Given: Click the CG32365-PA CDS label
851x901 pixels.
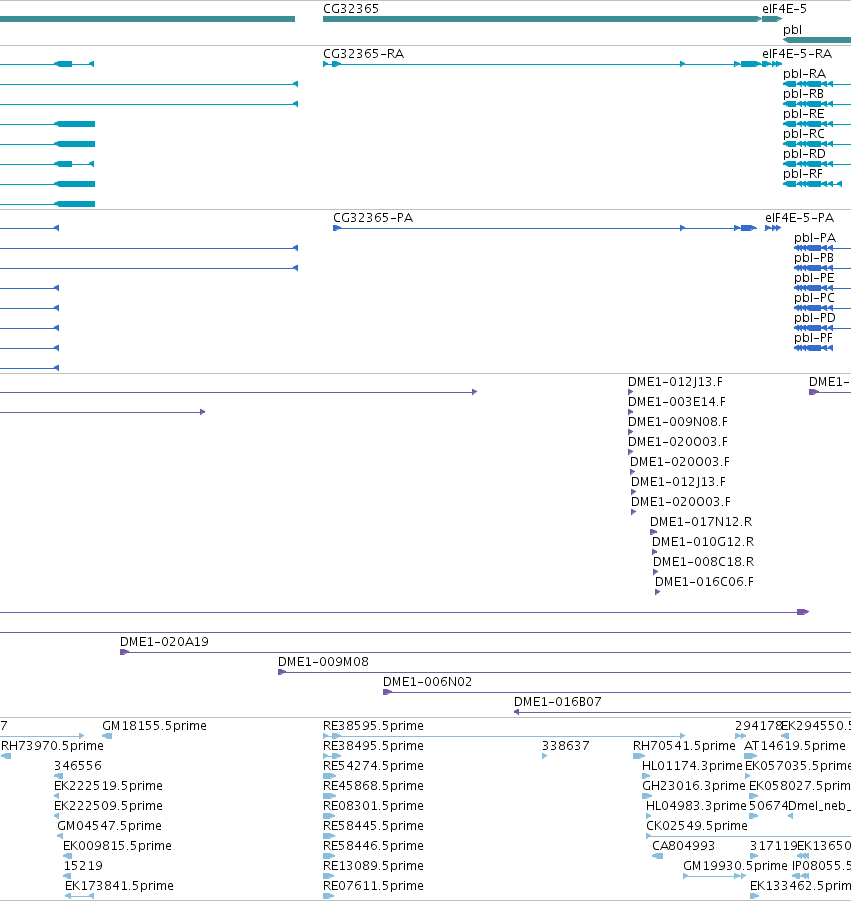Looking at the screenshot, I should [x=373, y=218].
